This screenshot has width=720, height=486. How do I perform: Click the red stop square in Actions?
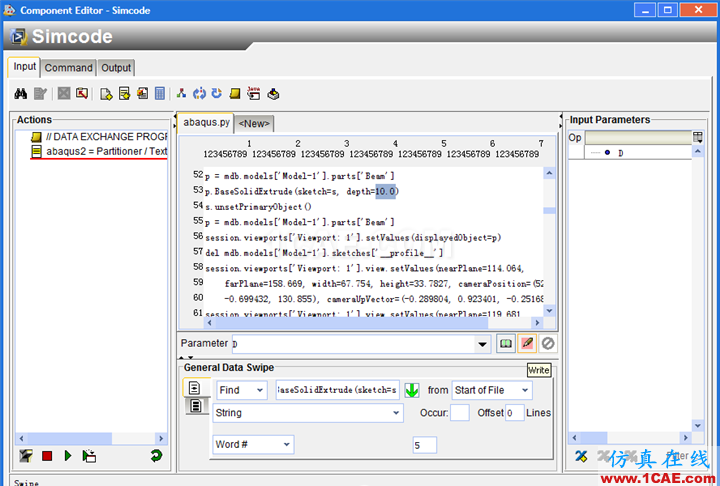(47, 456)
